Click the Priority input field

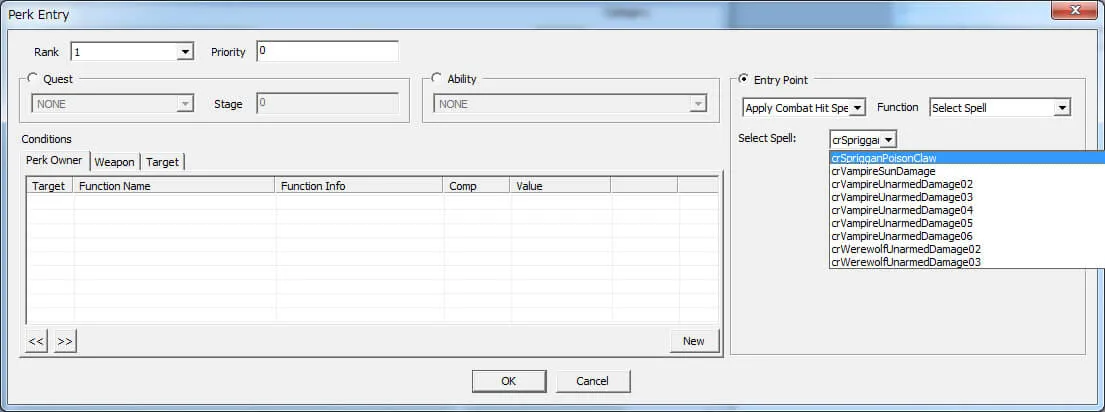327,51
